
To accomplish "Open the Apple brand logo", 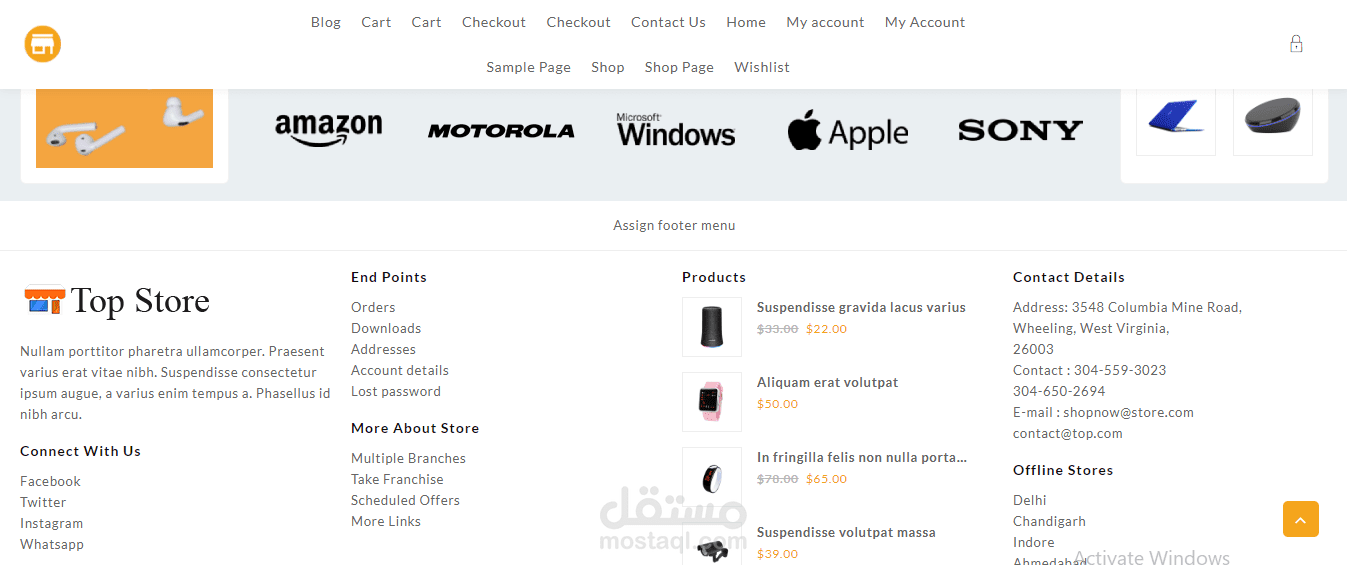I will tap(848, 132).
